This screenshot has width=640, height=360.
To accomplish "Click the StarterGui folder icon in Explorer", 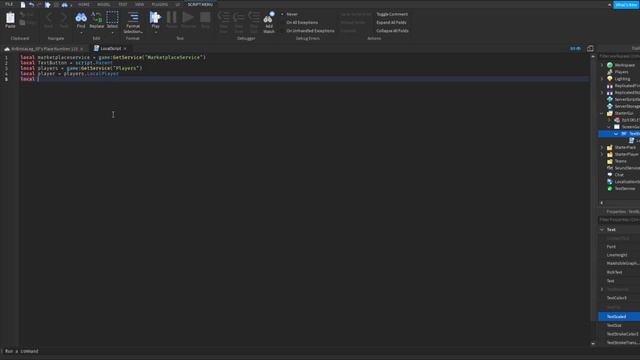I will click(x=610, y=113).
